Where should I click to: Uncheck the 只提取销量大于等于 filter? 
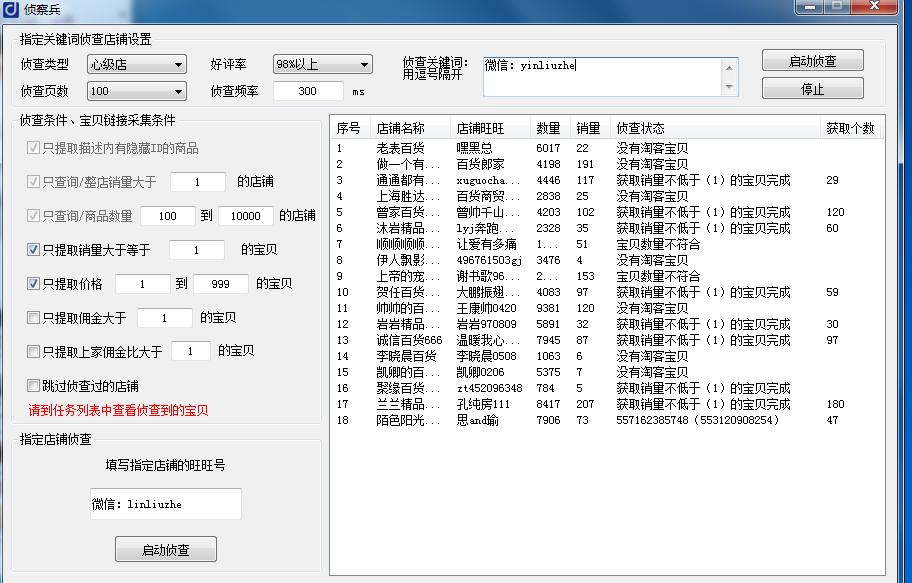coord(34,249)
